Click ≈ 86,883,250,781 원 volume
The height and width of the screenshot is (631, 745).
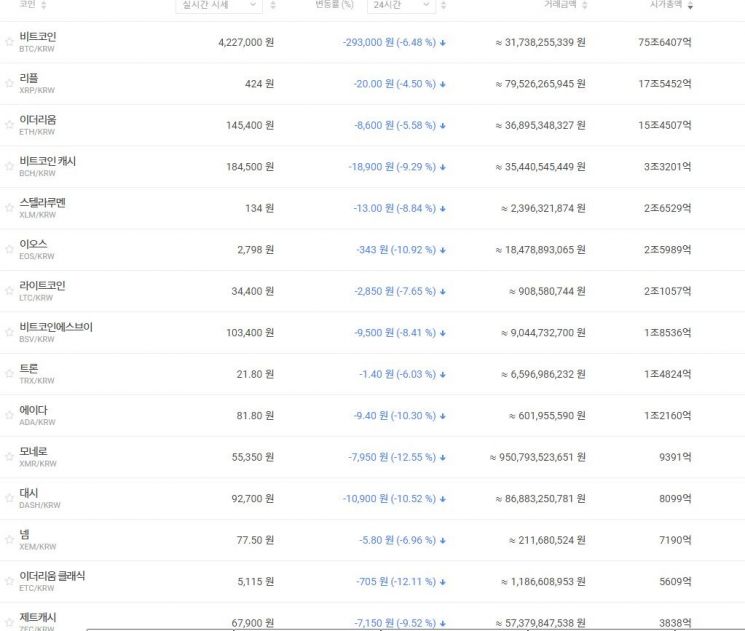coord(540,498)
